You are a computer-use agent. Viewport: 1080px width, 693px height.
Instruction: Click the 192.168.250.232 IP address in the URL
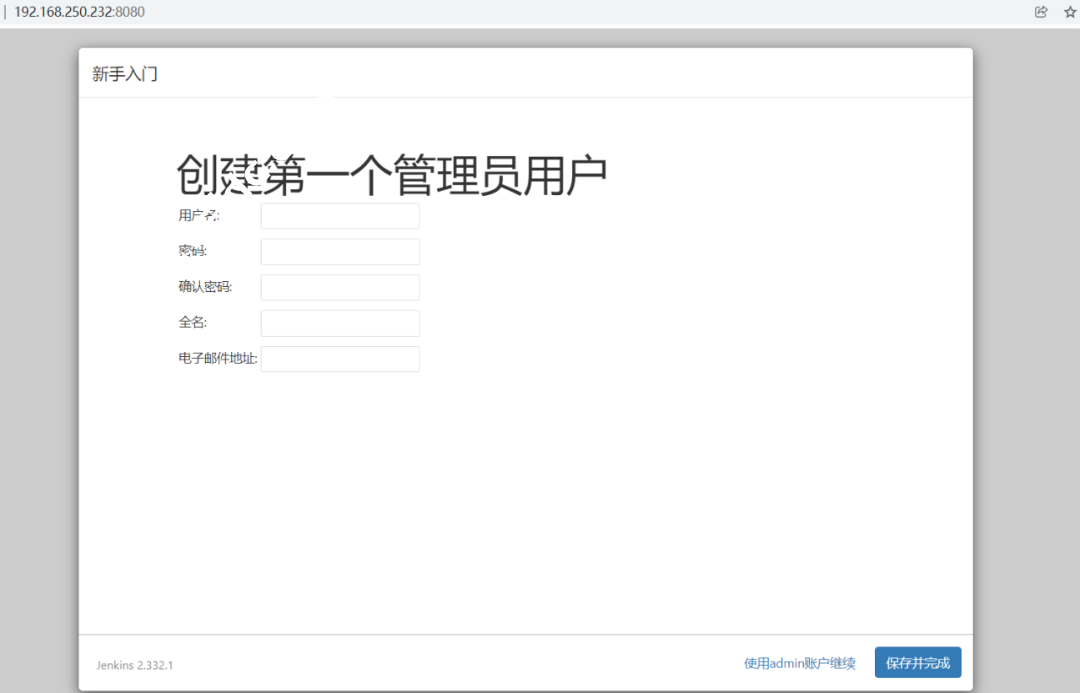pyautogui.click(x=64, y=12)
